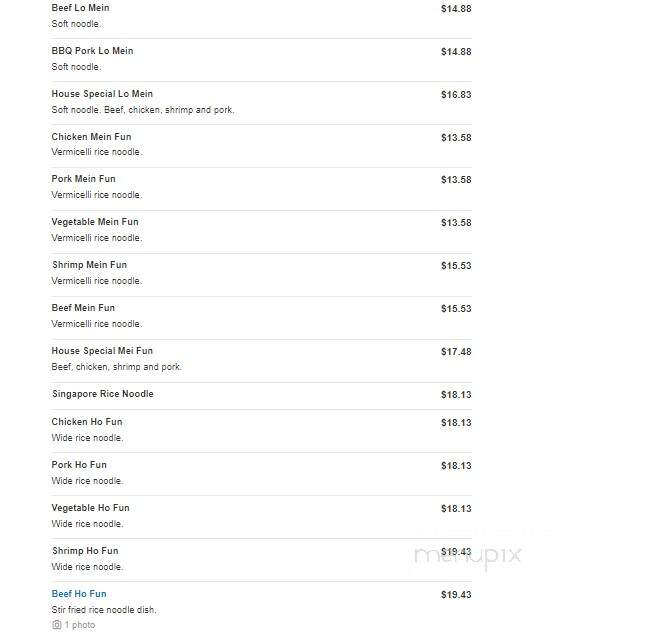
Task: Choose the Shrimp Mein Fun item
Action: 90,265
